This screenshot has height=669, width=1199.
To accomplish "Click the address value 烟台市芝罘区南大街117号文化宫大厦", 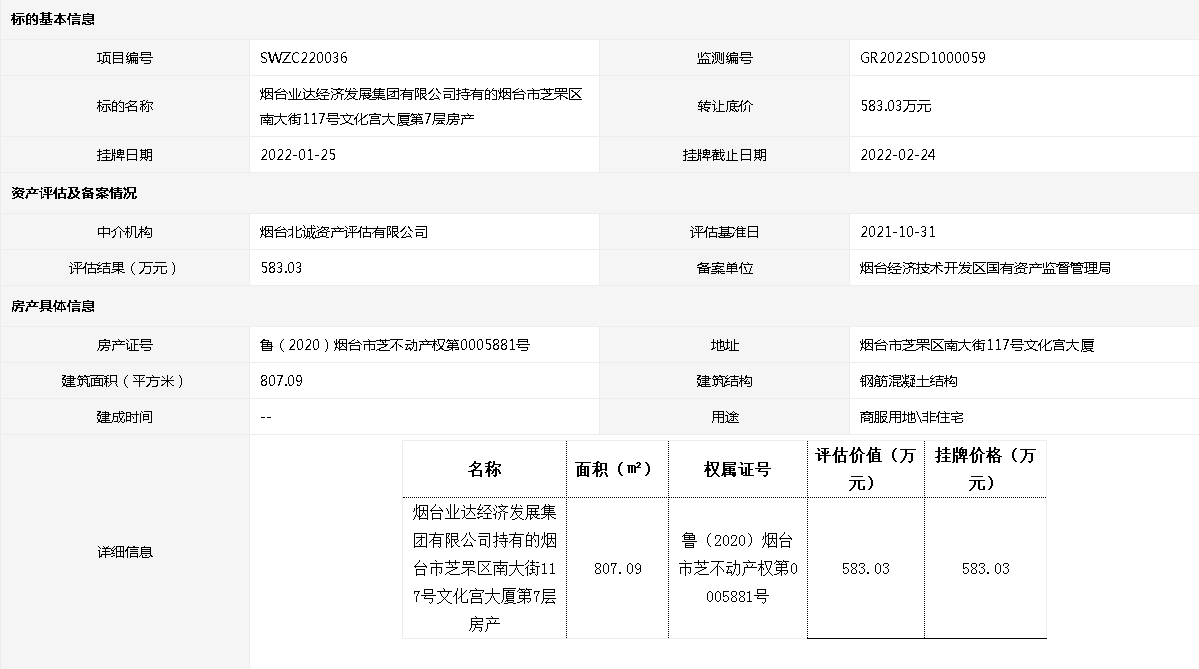I will (x=977, y=345).
